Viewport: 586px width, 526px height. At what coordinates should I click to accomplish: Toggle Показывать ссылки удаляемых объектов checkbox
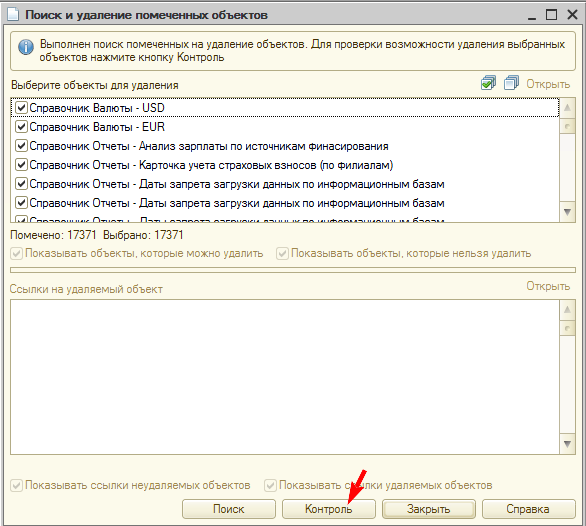pyautogui.click(x=270, y=485)
